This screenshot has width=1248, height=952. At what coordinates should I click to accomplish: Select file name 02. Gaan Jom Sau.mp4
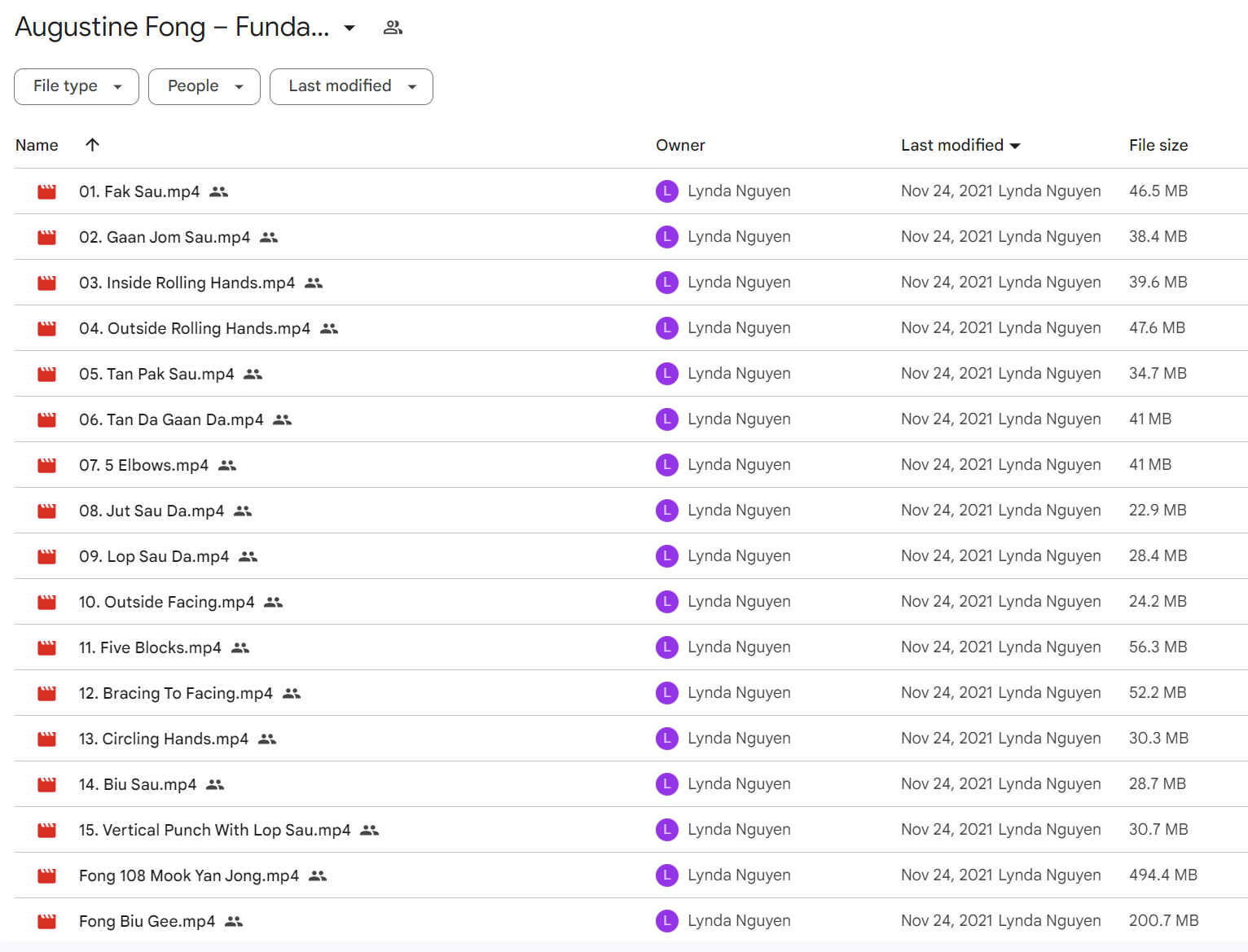tap(165, 237)
